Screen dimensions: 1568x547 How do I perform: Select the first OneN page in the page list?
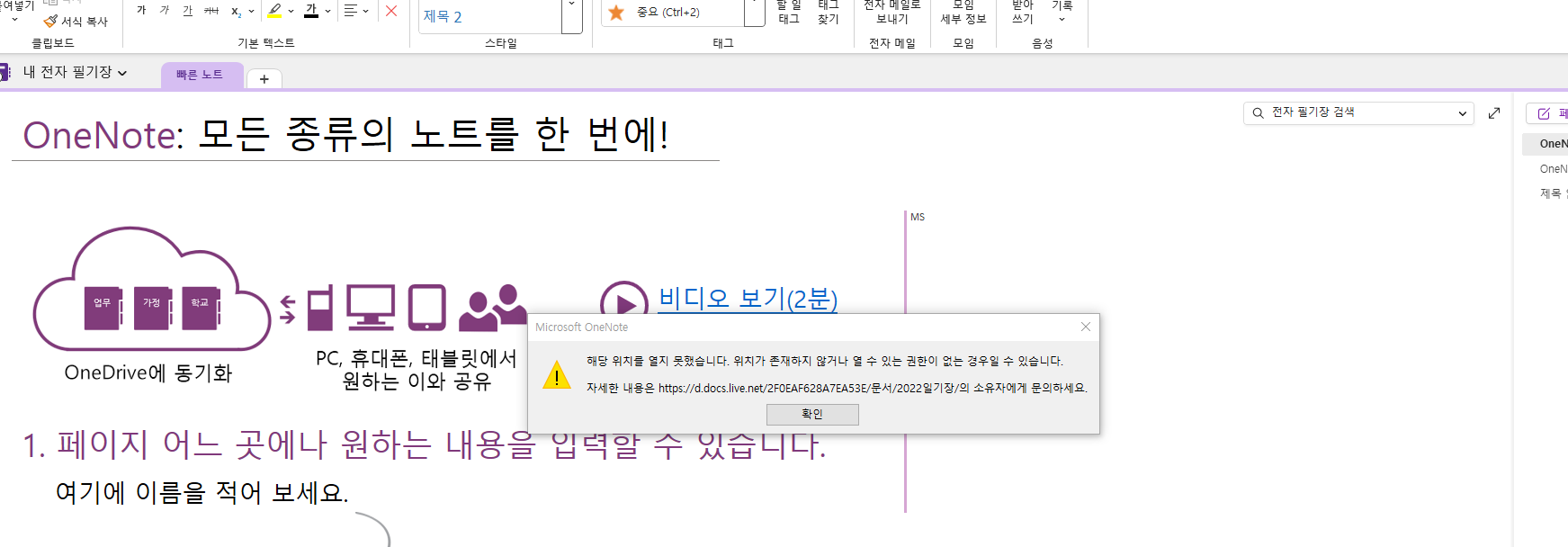point(1546,144)
